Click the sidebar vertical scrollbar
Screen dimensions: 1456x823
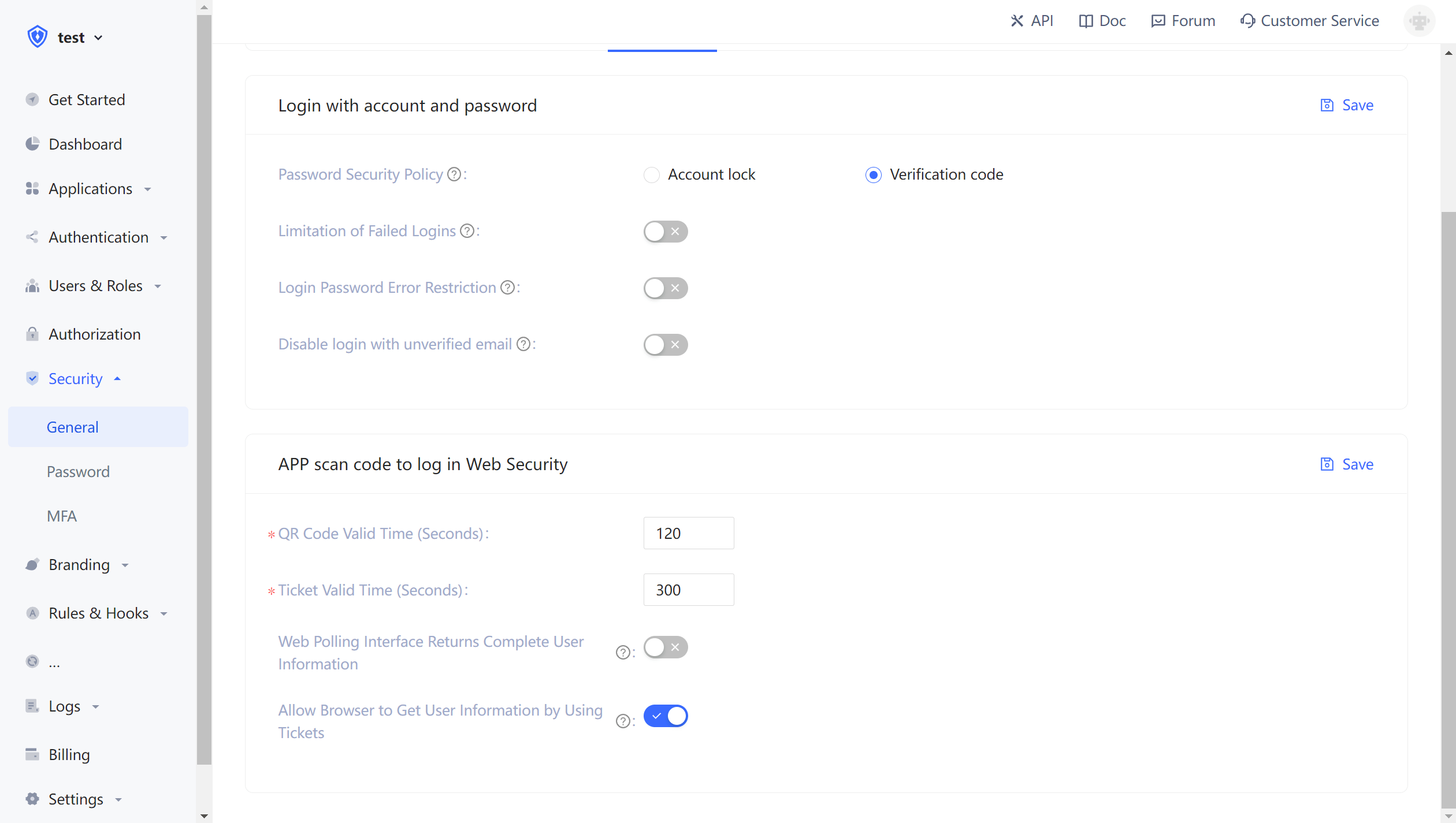click(x=204, y=390)
